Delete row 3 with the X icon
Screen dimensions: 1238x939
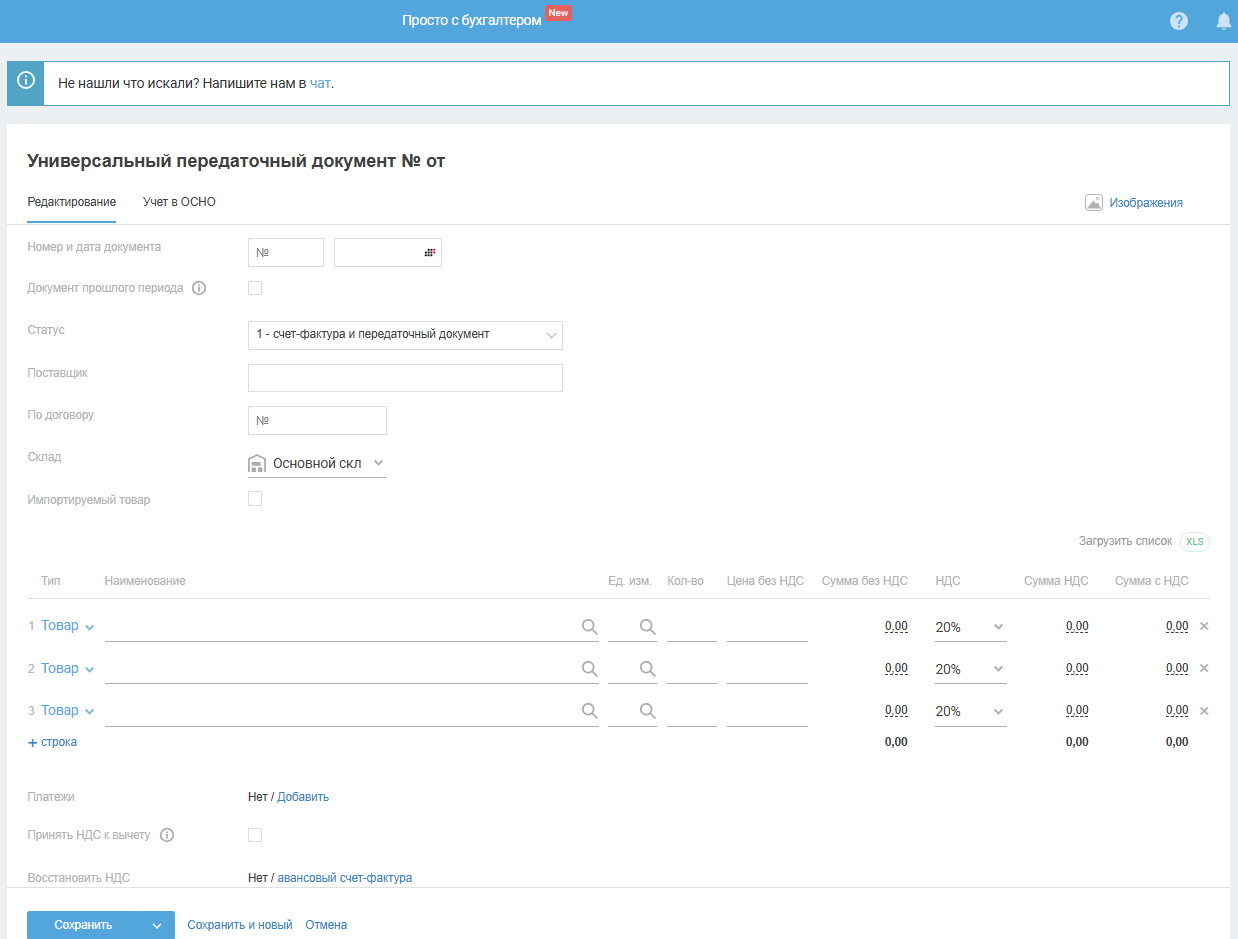[x=1204, y=711]
